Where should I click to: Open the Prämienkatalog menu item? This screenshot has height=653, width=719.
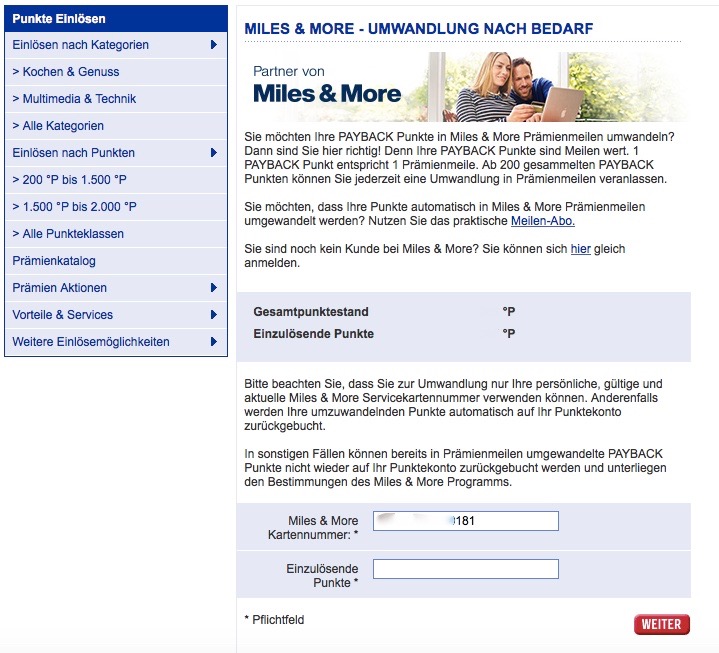click(54, 261)
